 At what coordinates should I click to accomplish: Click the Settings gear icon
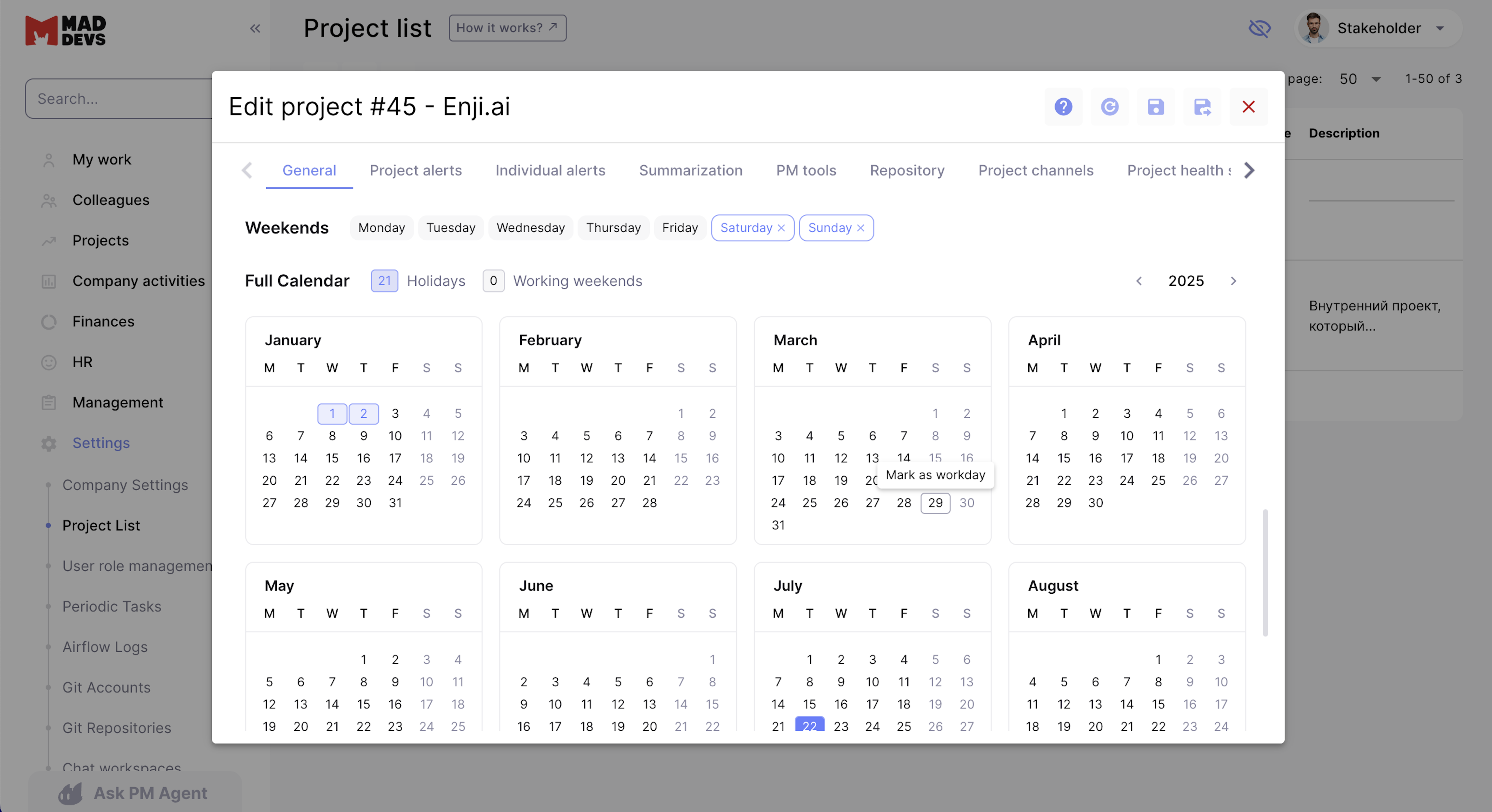point(49,443)
